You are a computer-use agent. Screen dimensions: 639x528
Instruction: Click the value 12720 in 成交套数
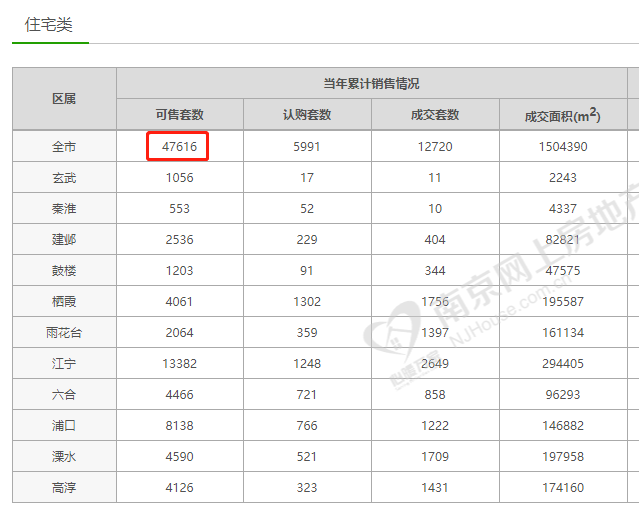pyautogui.click(x=435, y=147)
